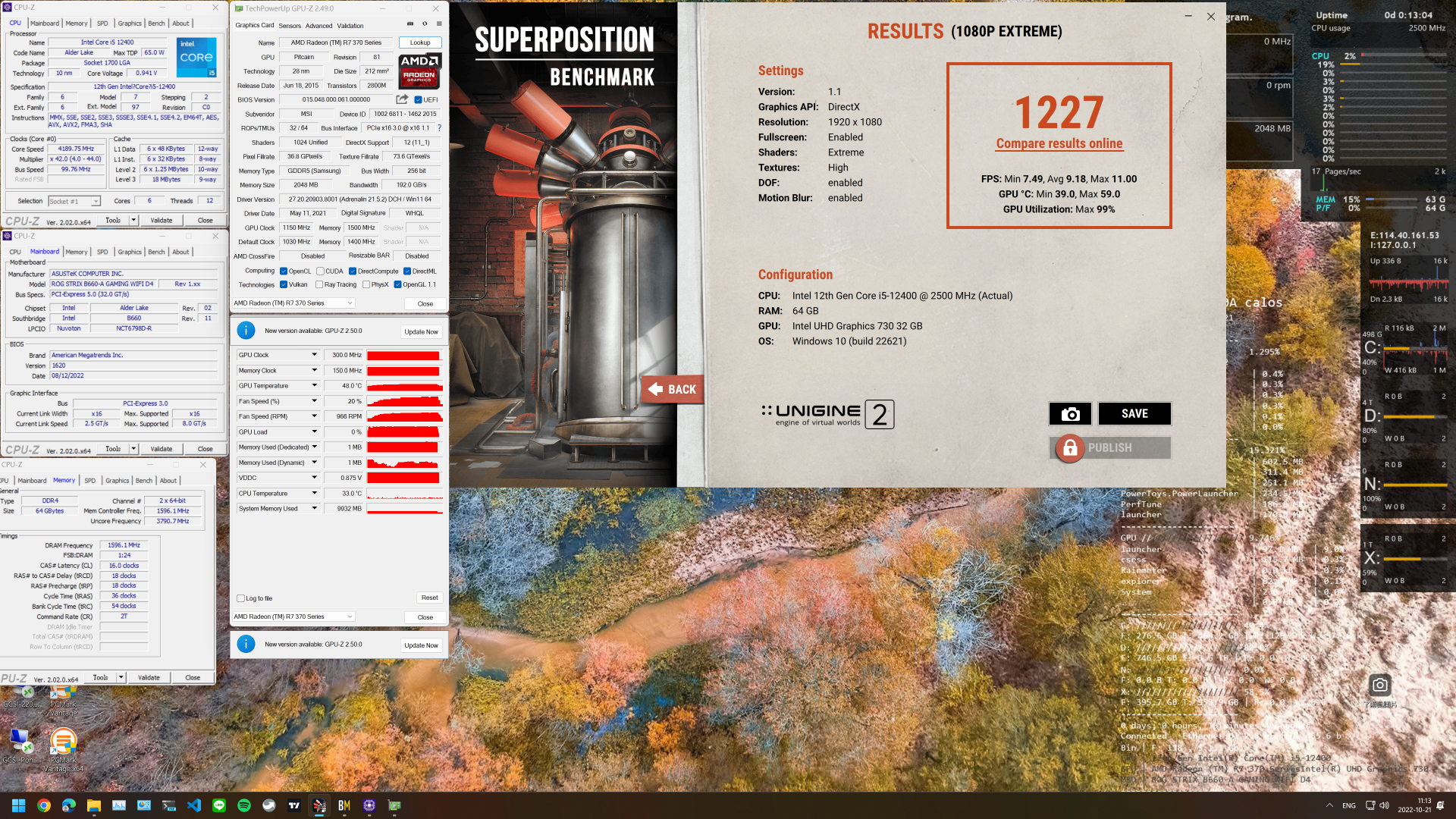
Task: Click BIOS version export share icon
Action: tap(402, 99)
